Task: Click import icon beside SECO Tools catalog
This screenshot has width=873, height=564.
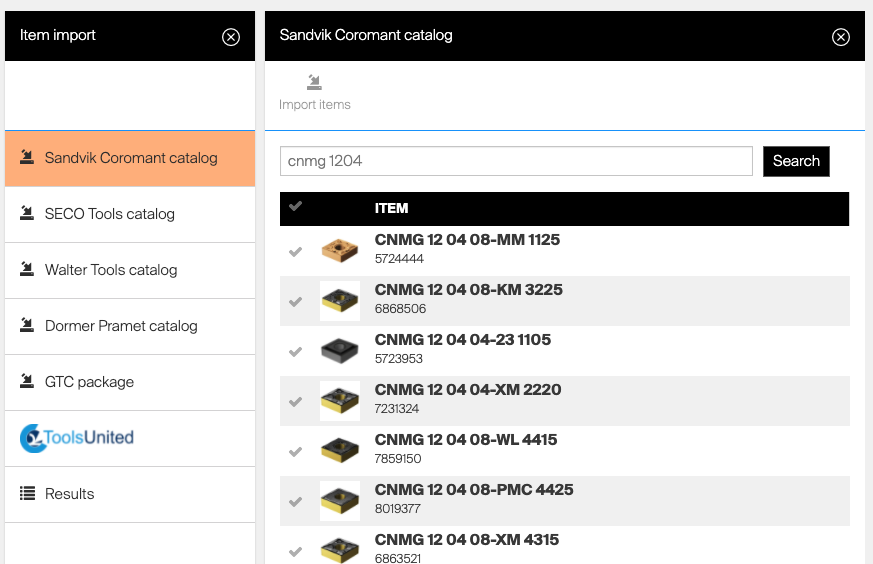Action: tap(27, 213)
